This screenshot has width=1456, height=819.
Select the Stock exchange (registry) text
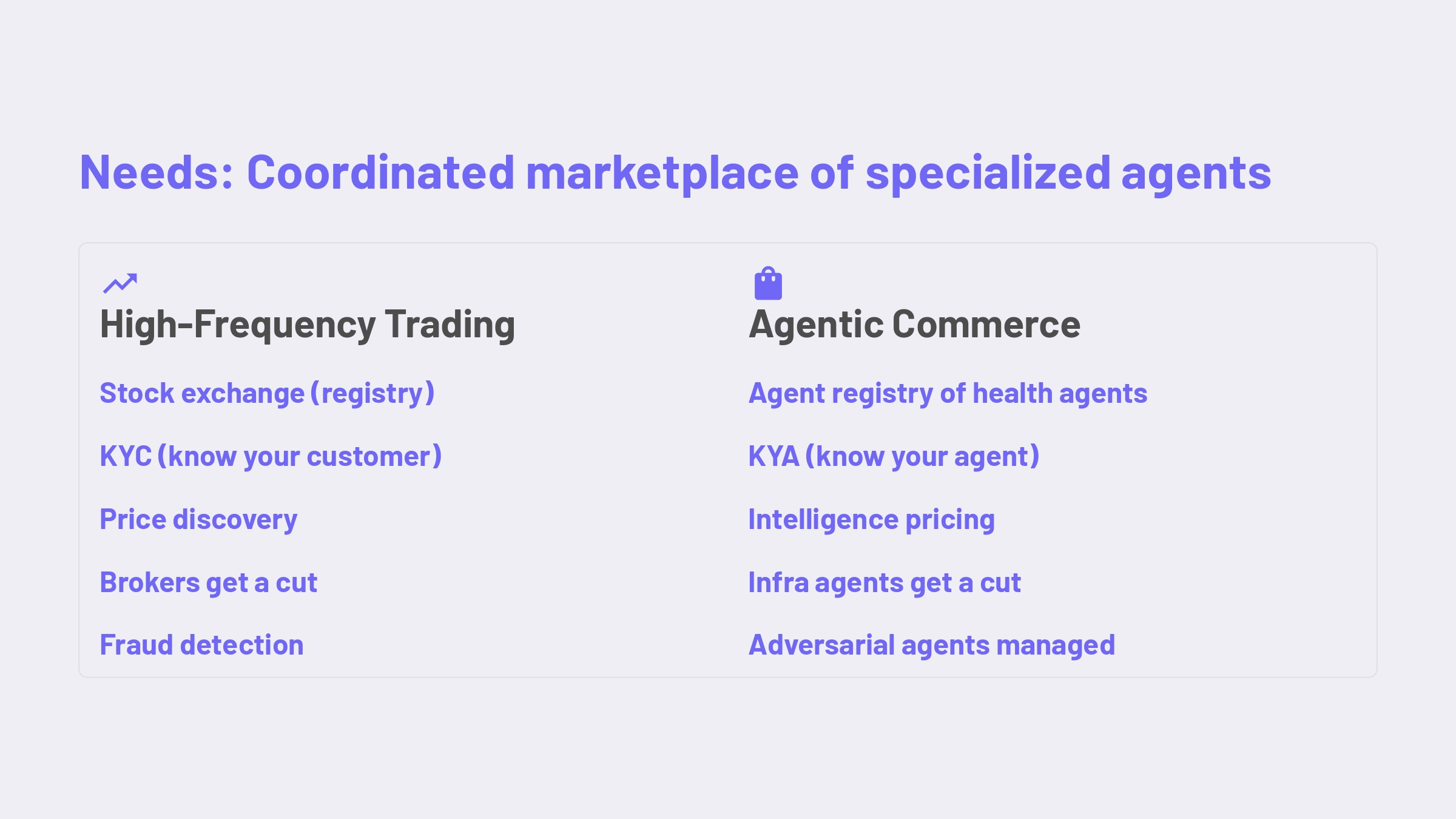(268, 394)
